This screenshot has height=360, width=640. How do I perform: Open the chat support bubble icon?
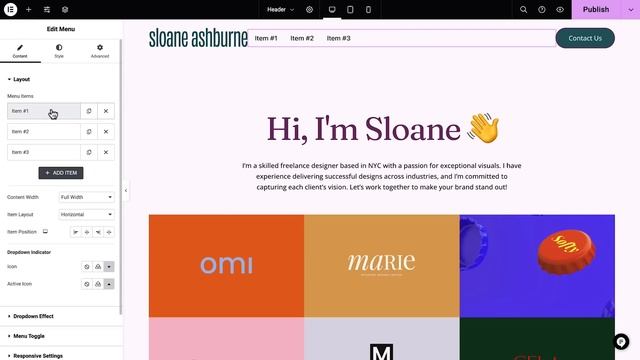tap(621, 342)
